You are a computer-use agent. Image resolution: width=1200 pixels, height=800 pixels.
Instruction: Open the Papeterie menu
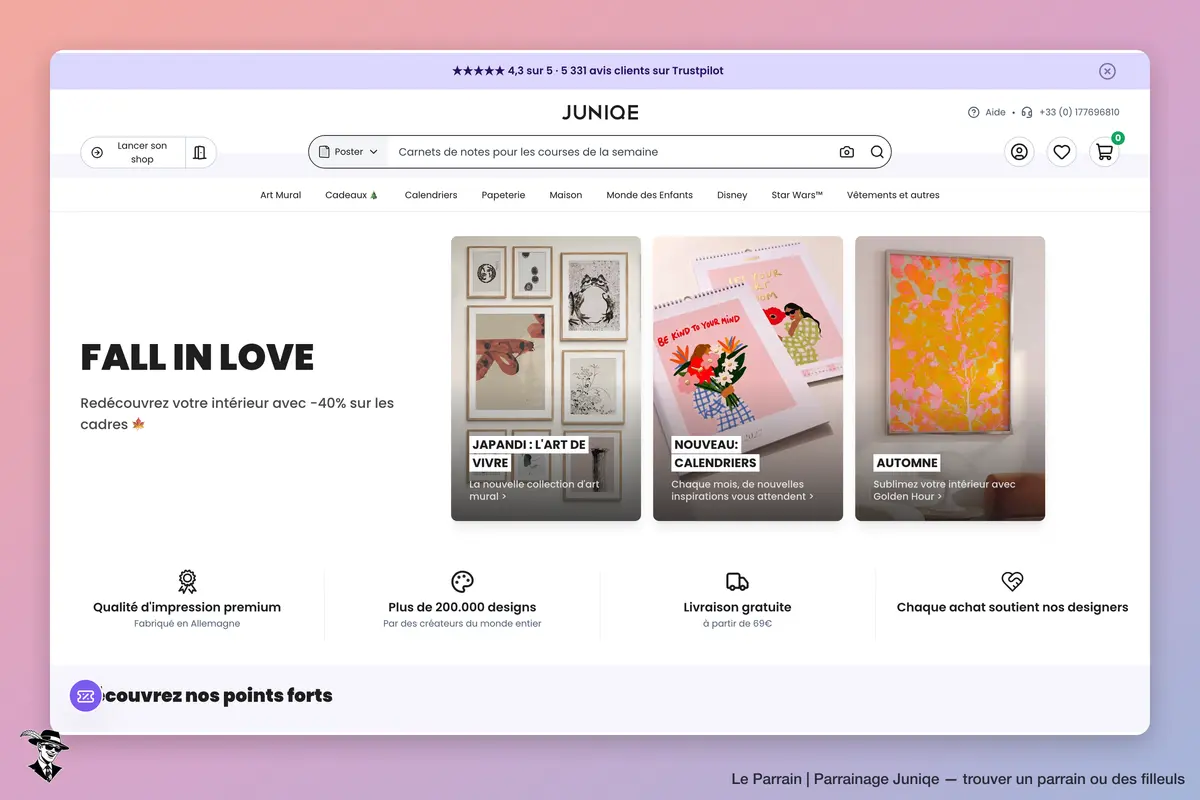[503, 195]
